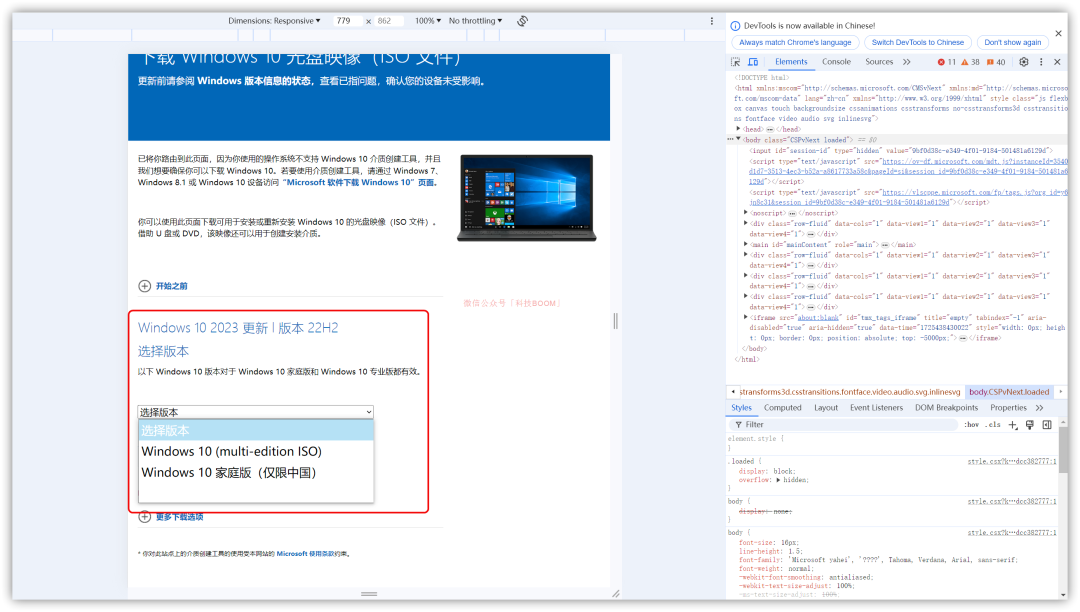Image resolution: width=1080 pixels, height=612 pixels.
Task: Open style.csx source link for .loaded rule
Action: tap(1011, 461)
